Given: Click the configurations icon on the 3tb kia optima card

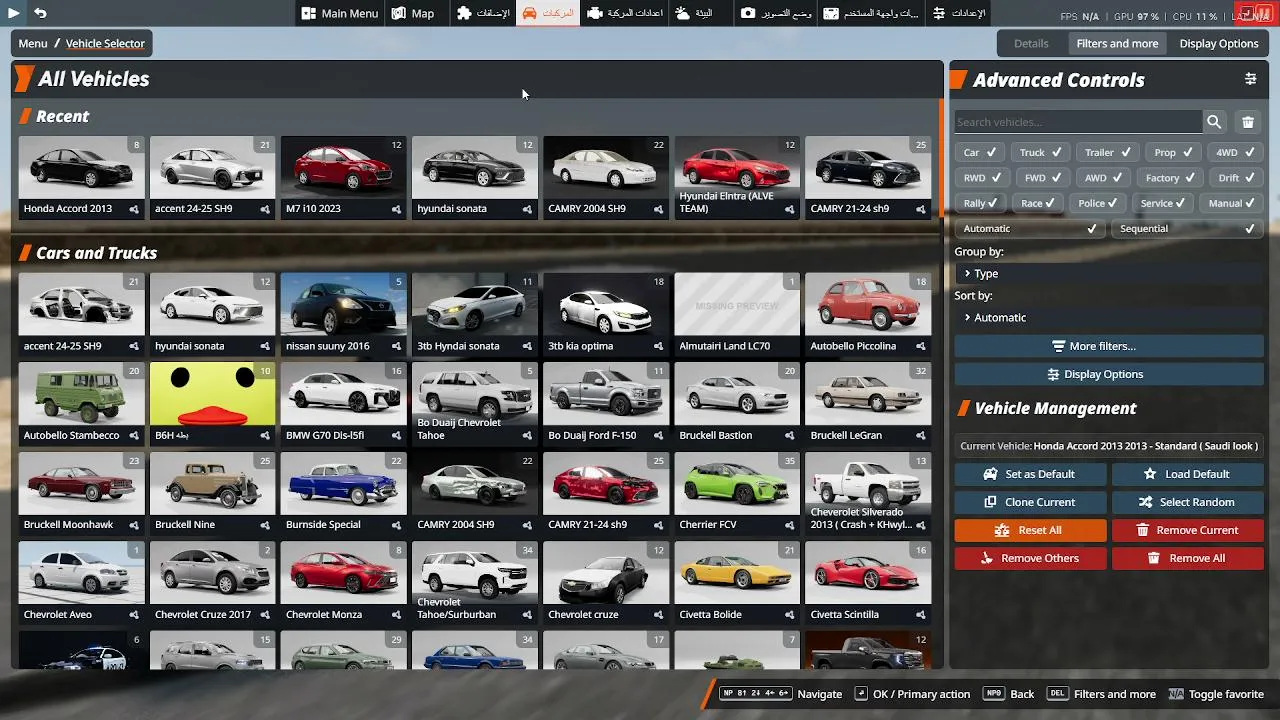Looking at the screenshot, I should click(658, 347).
